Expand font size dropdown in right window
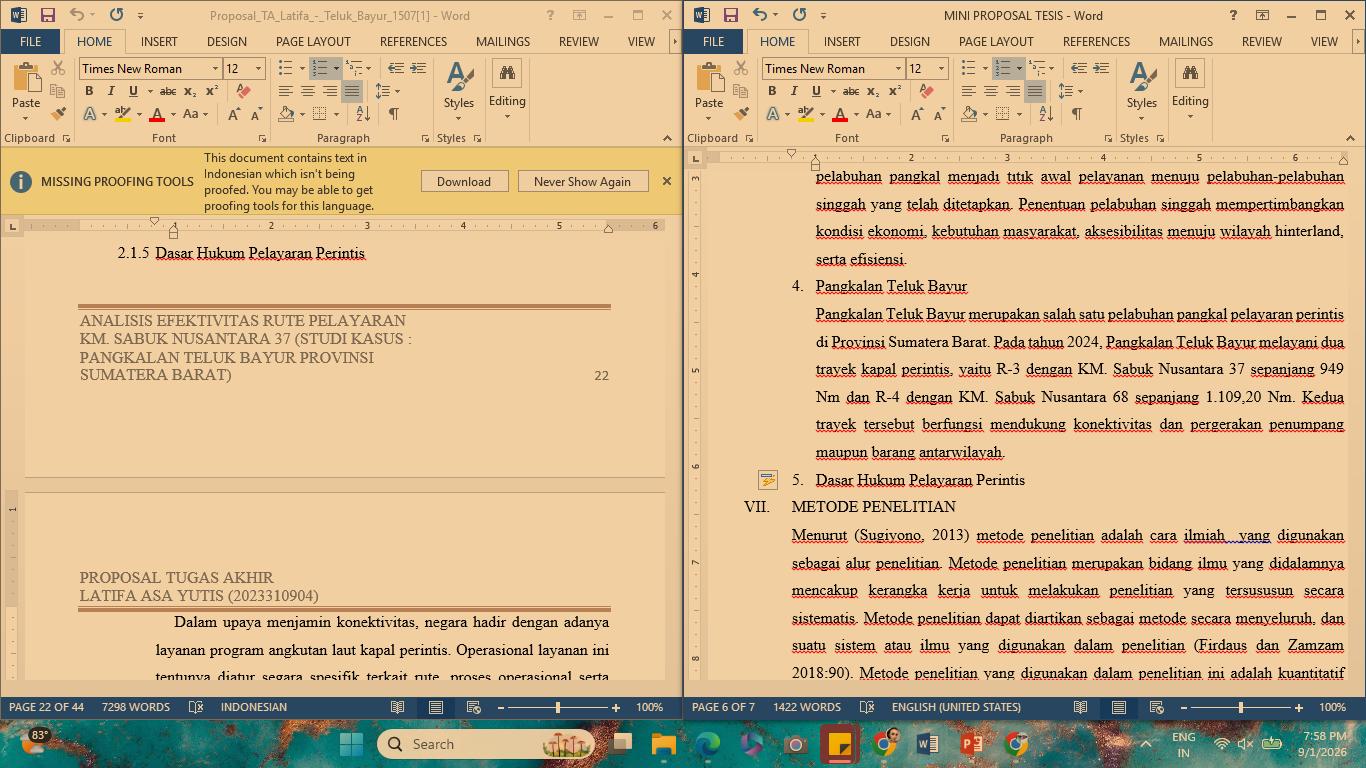The height and width of the screenshot is (768, 1366). [x=941, y=68]
